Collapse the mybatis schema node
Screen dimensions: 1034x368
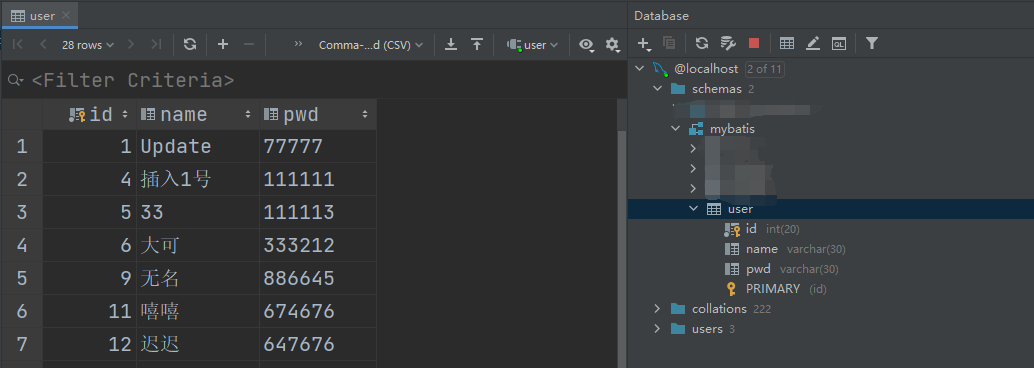point(675,129)
